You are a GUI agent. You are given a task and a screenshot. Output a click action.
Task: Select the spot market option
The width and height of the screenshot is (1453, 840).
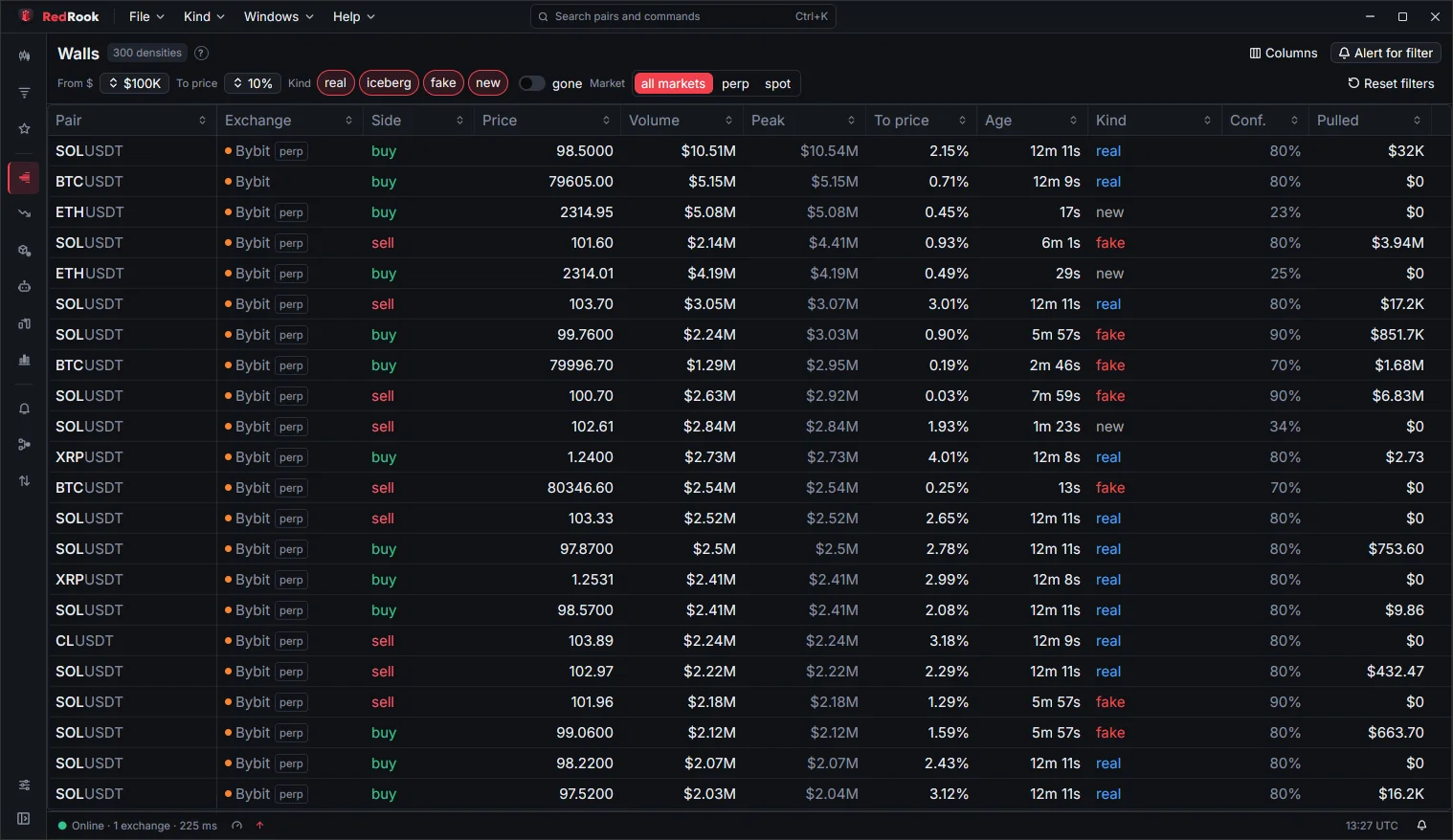click(777, 84)
